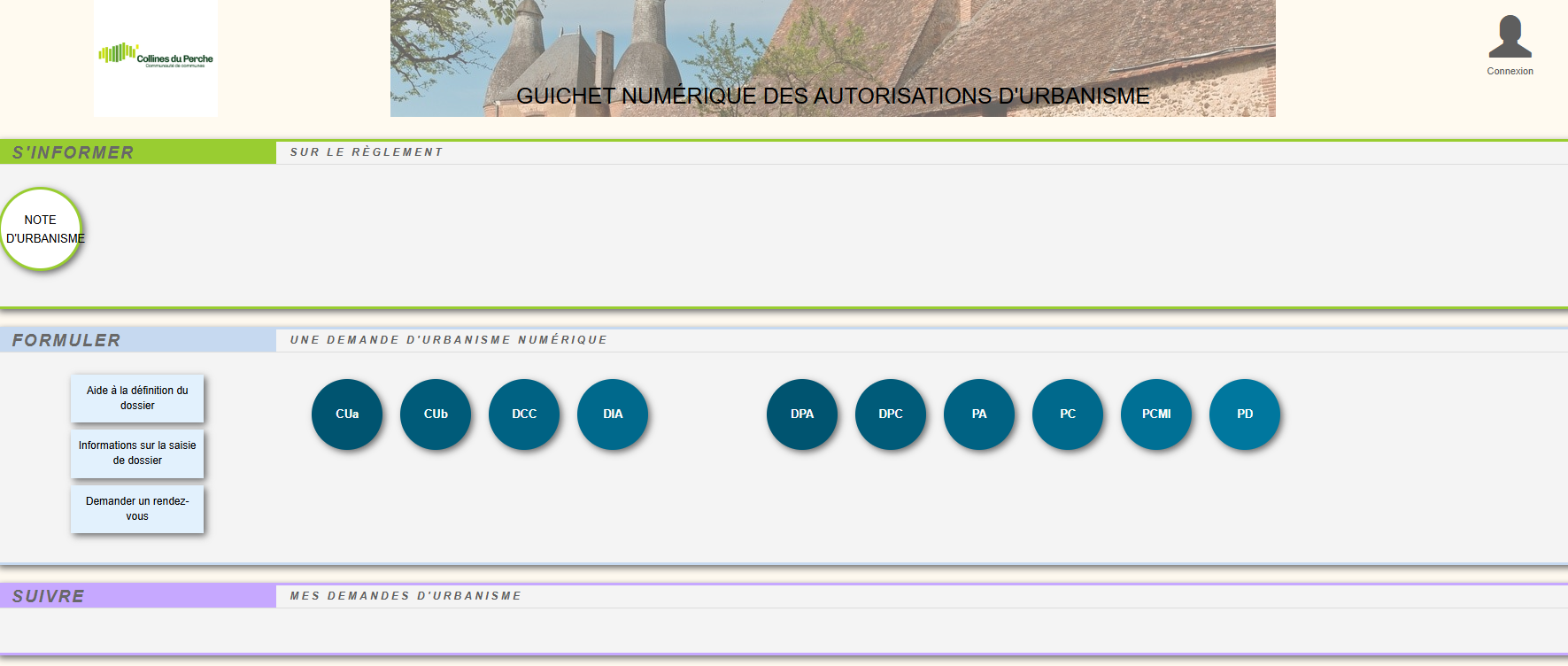Open Aide à la définition du dossier

tap(137, 398)
